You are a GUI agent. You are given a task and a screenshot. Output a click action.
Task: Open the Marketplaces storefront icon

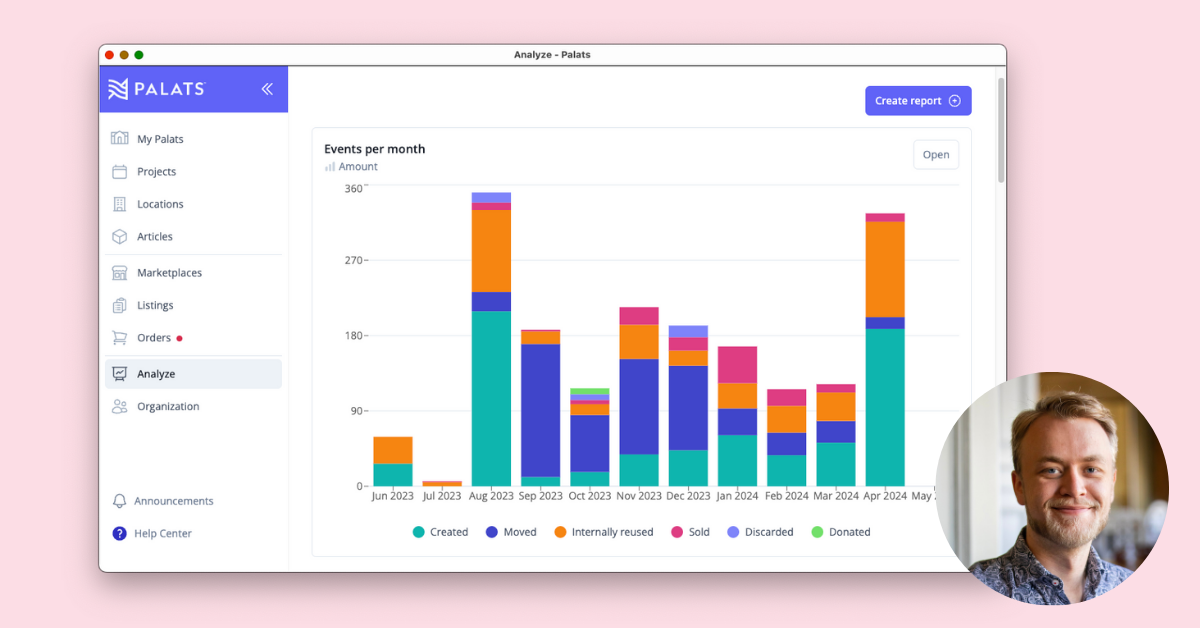pyautogui.click(x=120, y=273)
